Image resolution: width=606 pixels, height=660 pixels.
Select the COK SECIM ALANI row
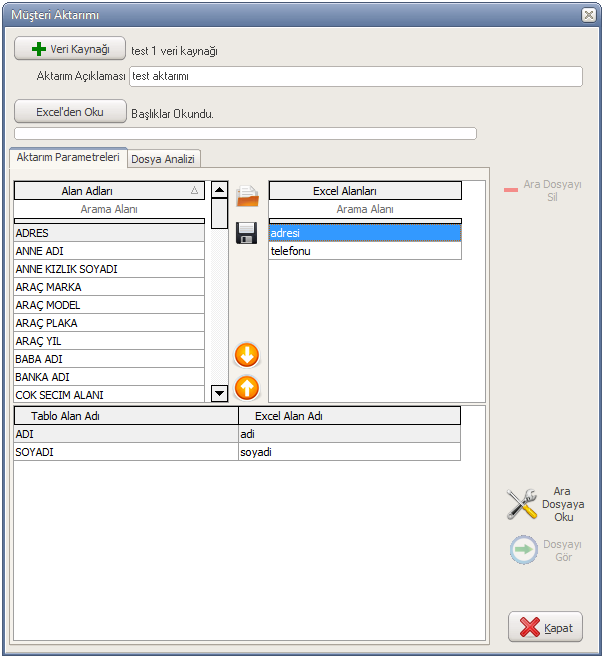point(109,395)
